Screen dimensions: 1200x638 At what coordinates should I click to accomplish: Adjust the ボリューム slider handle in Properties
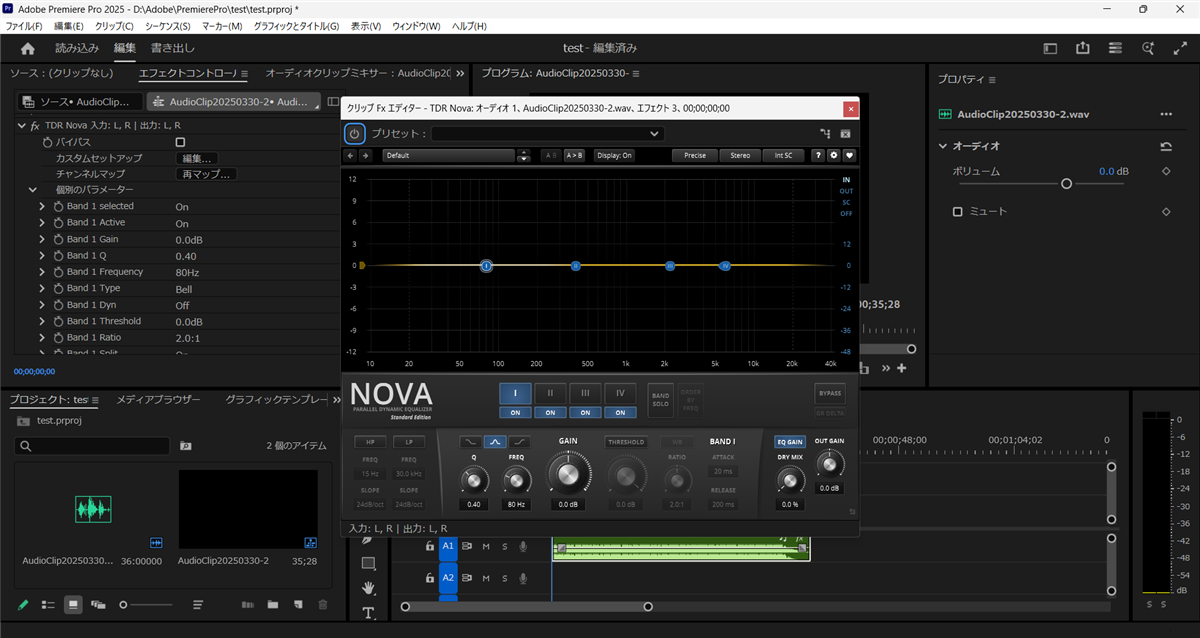point(1066,184)
